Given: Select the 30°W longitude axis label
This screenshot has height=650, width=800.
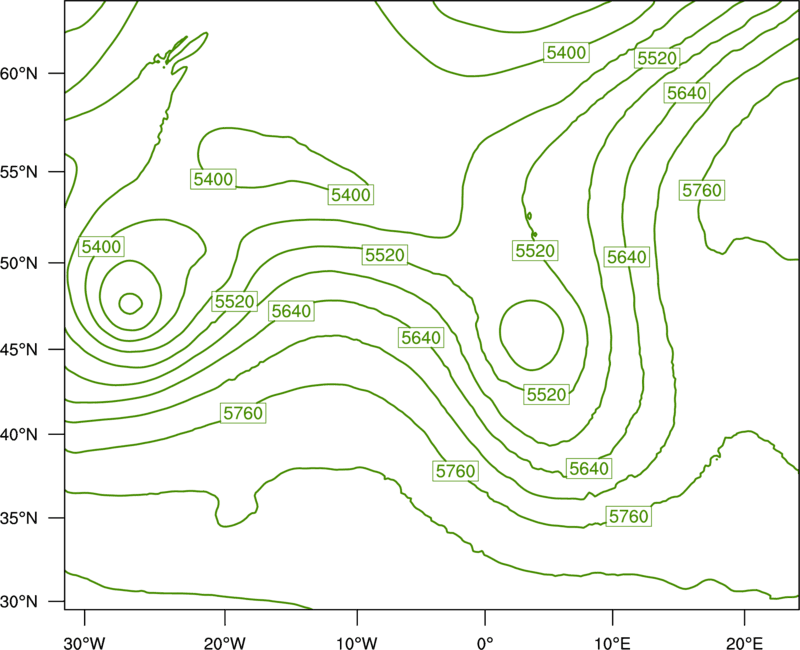Looking at the screenshot, I should coord(85,643).
